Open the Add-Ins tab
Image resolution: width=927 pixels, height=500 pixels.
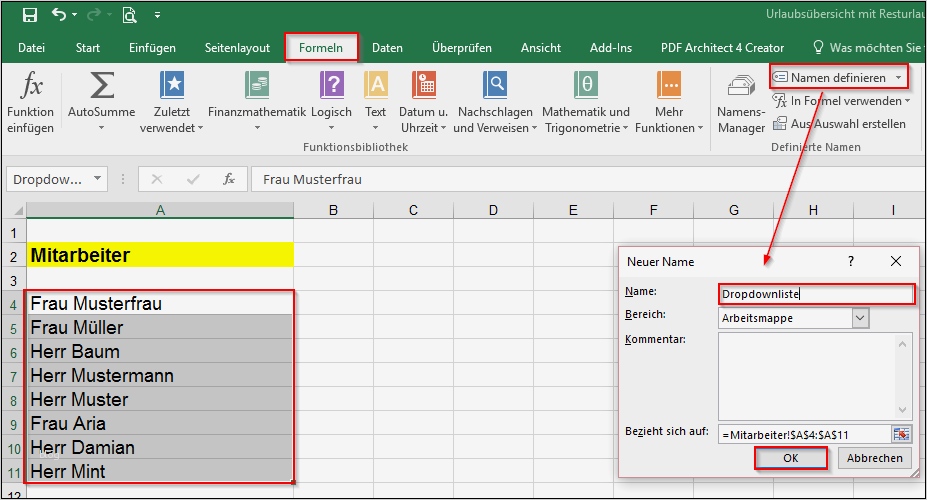pos(611,48)
